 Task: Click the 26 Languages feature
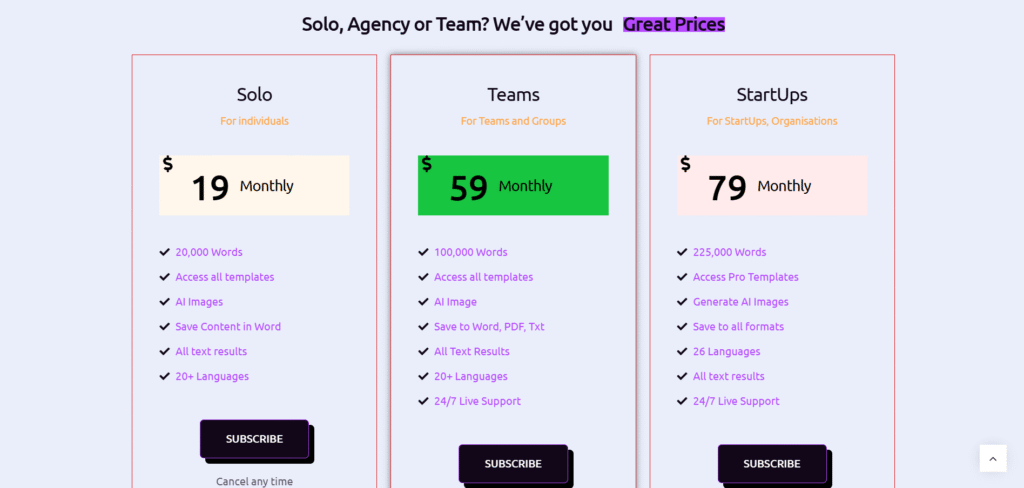[726, 352]
